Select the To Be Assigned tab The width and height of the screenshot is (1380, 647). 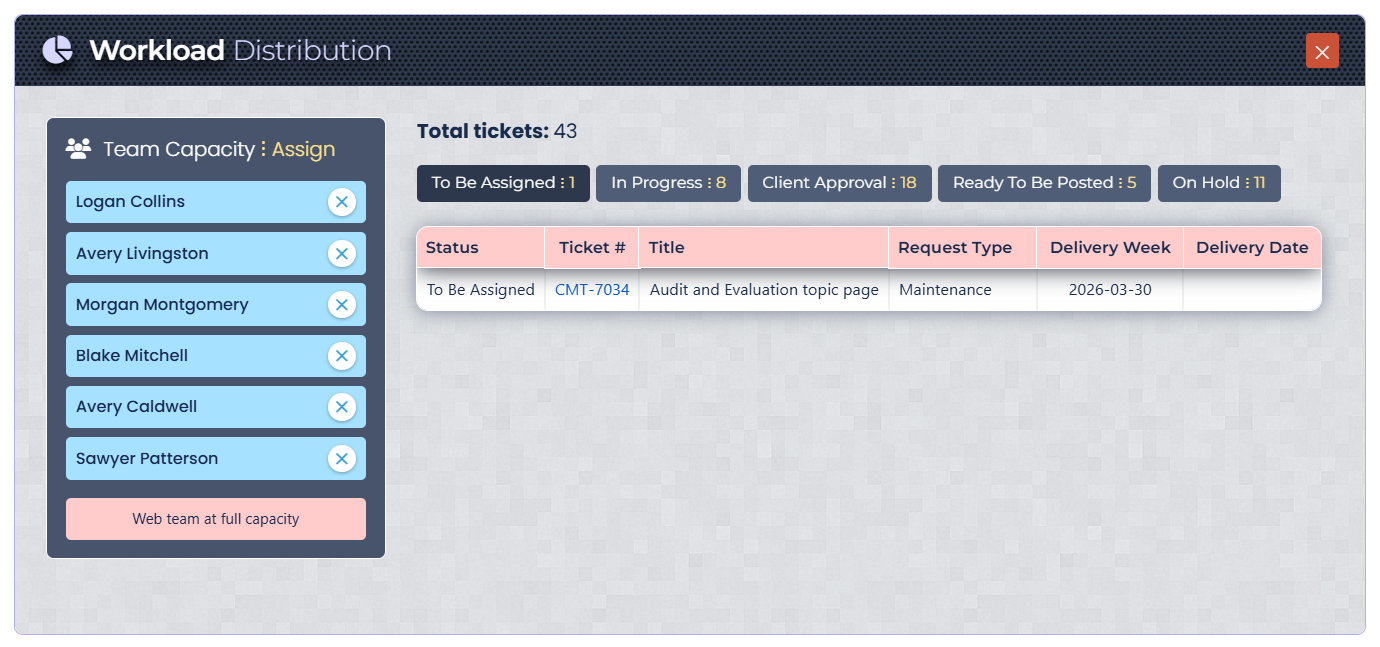click(x=503, y=183)
